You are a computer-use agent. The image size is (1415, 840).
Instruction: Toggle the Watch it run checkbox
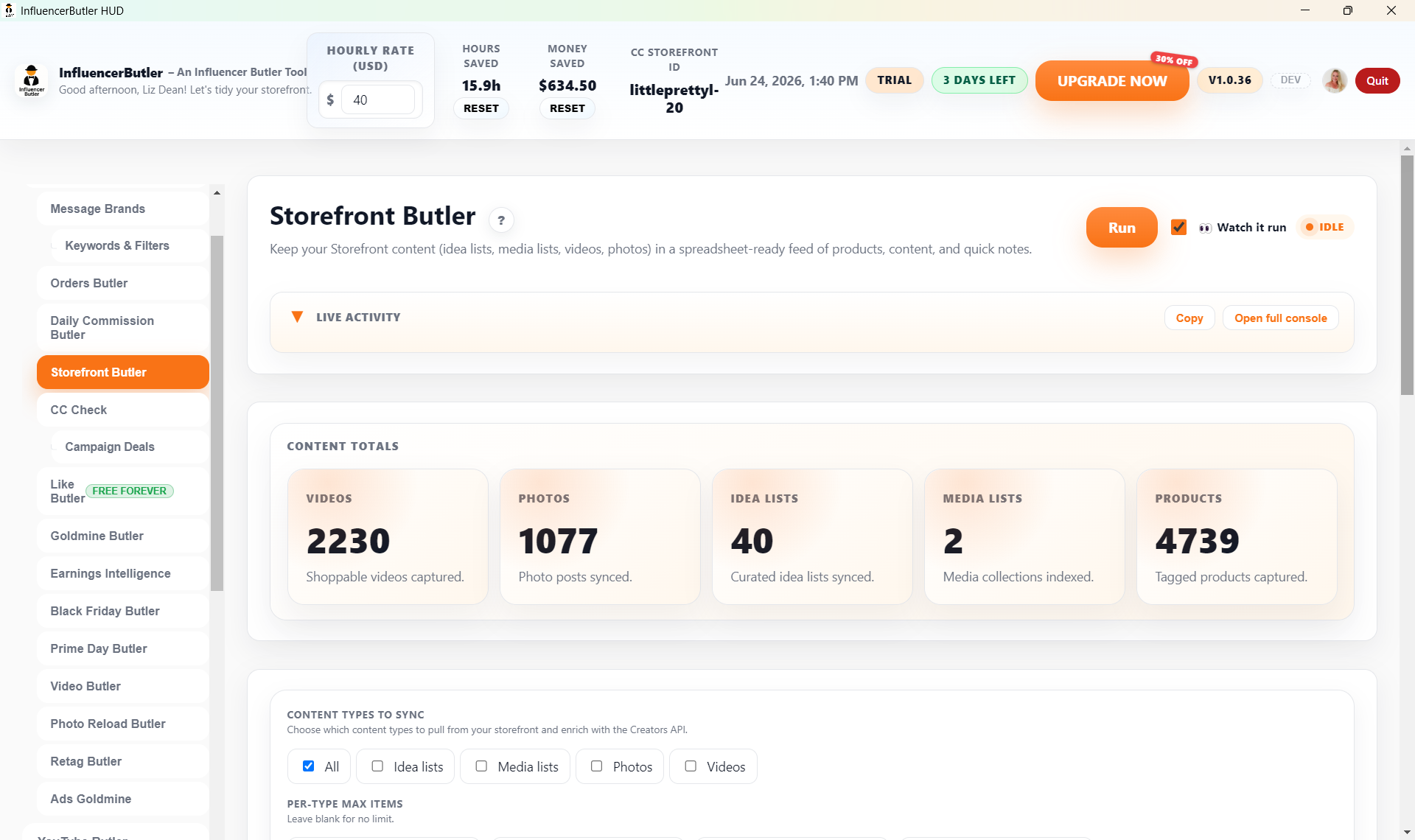pyautogui.click(x=1178, y=227)
